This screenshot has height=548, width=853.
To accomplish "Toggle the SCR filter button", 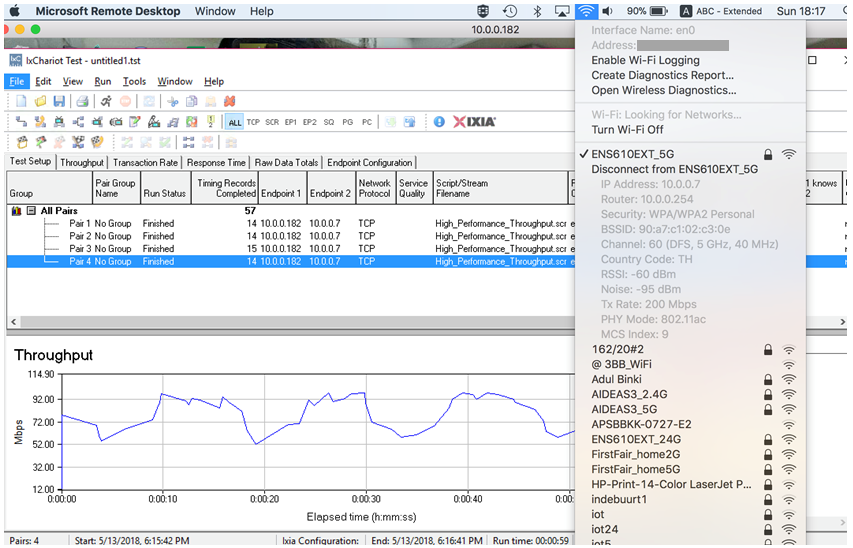I will [x=272, y=122].
